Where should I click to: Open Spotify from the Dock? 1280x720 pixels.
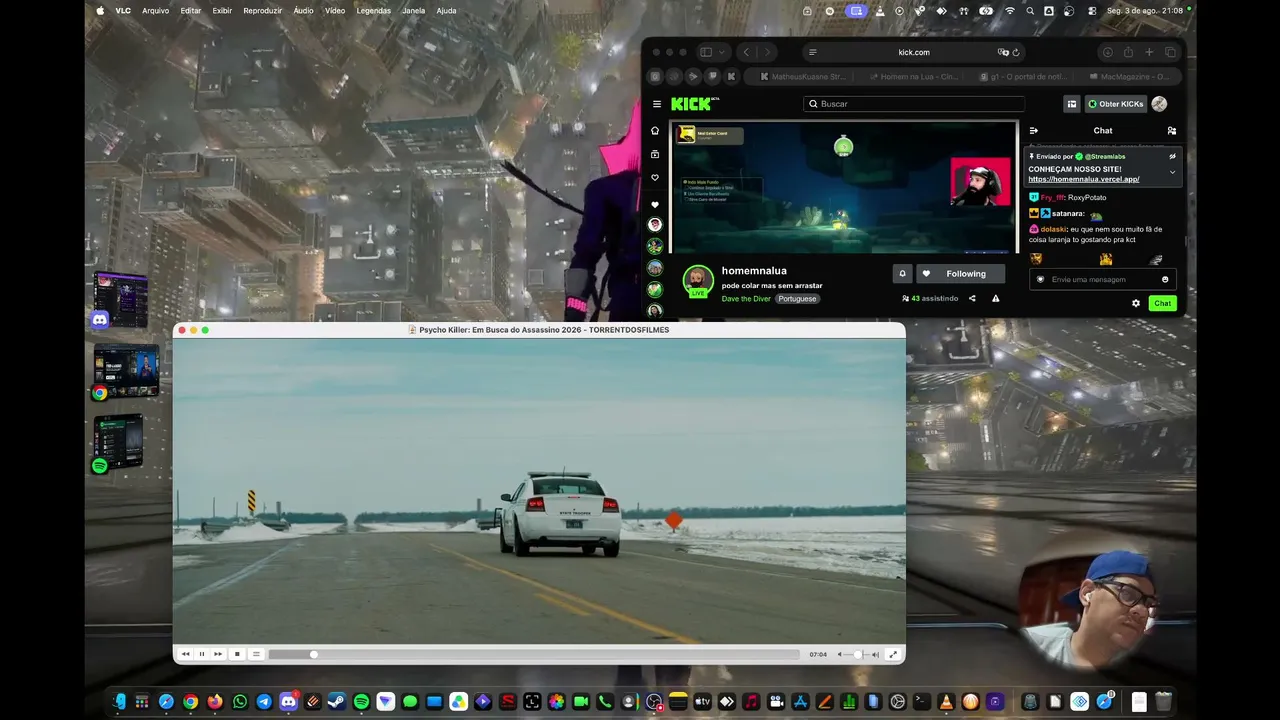[x=361, y=702]
